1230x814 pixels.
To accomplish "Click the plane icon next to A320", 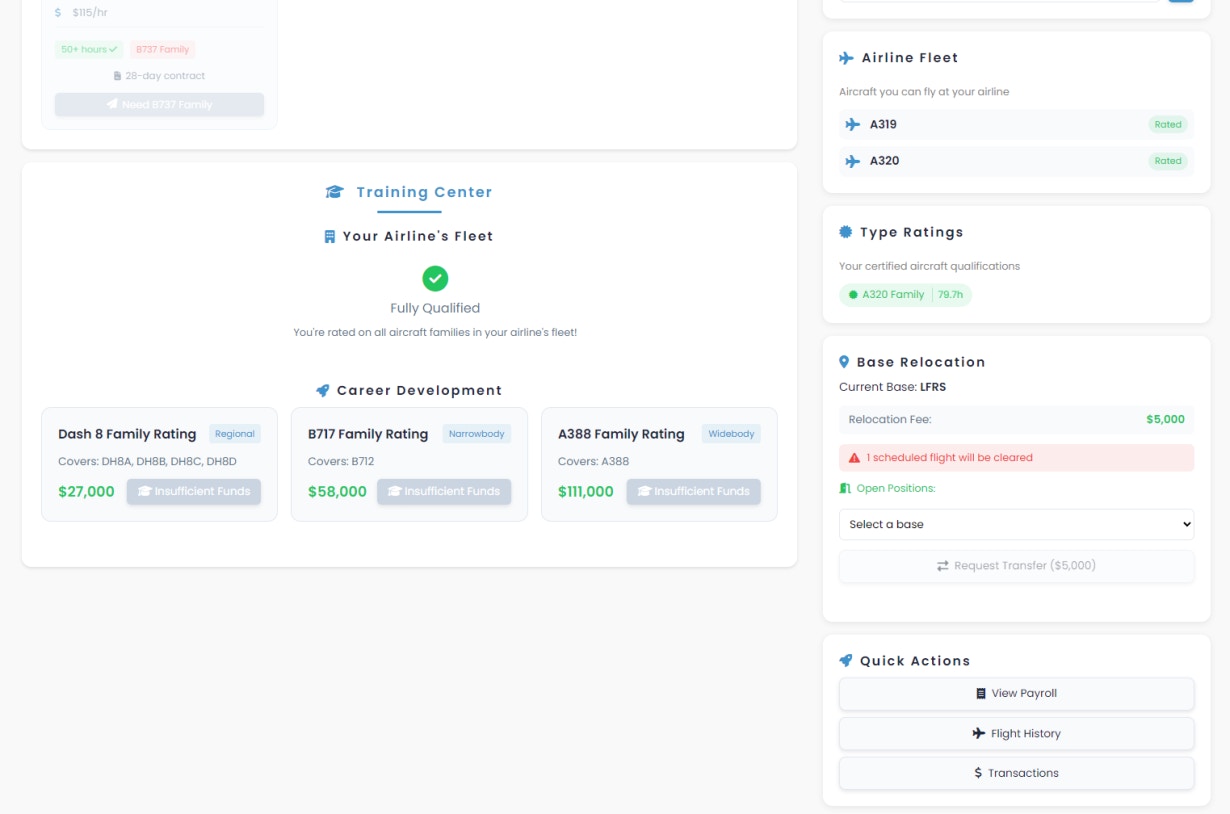I will point(853,161).
